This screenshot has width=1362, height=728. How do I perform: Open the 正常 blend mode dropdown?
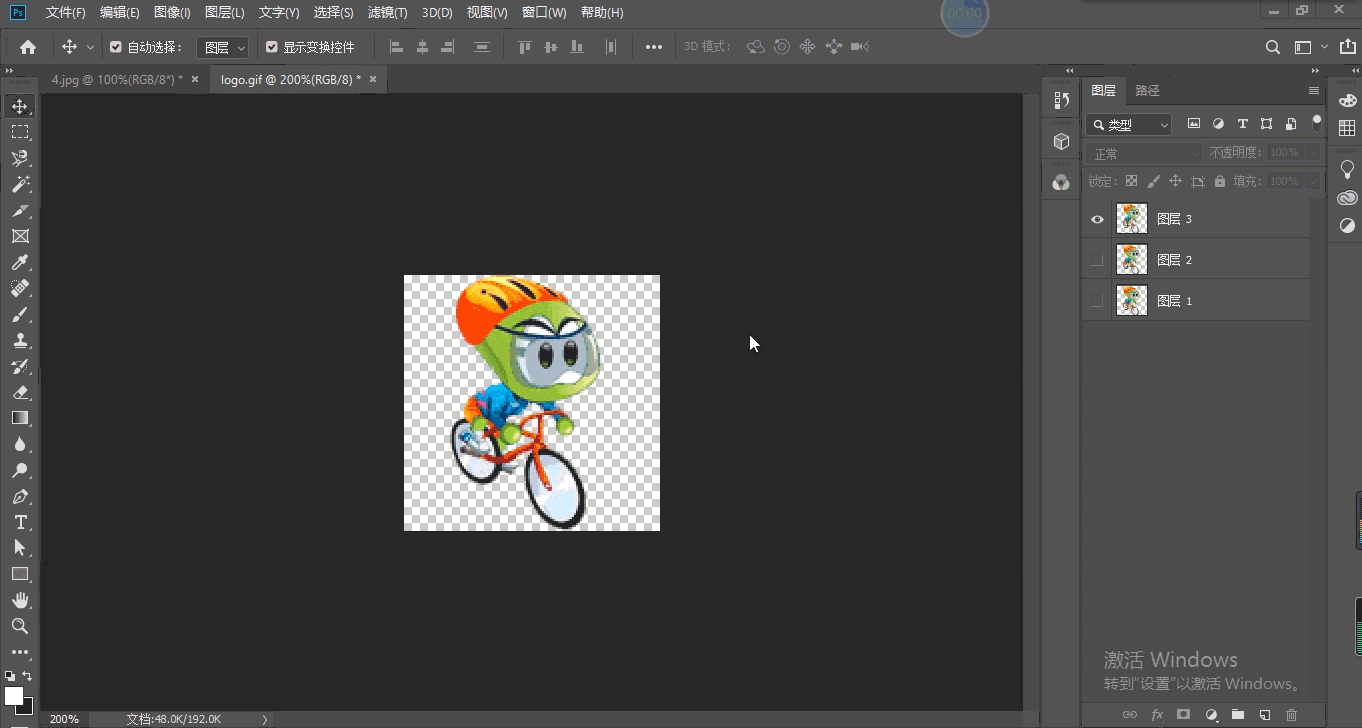click(x=1144, y=154)
